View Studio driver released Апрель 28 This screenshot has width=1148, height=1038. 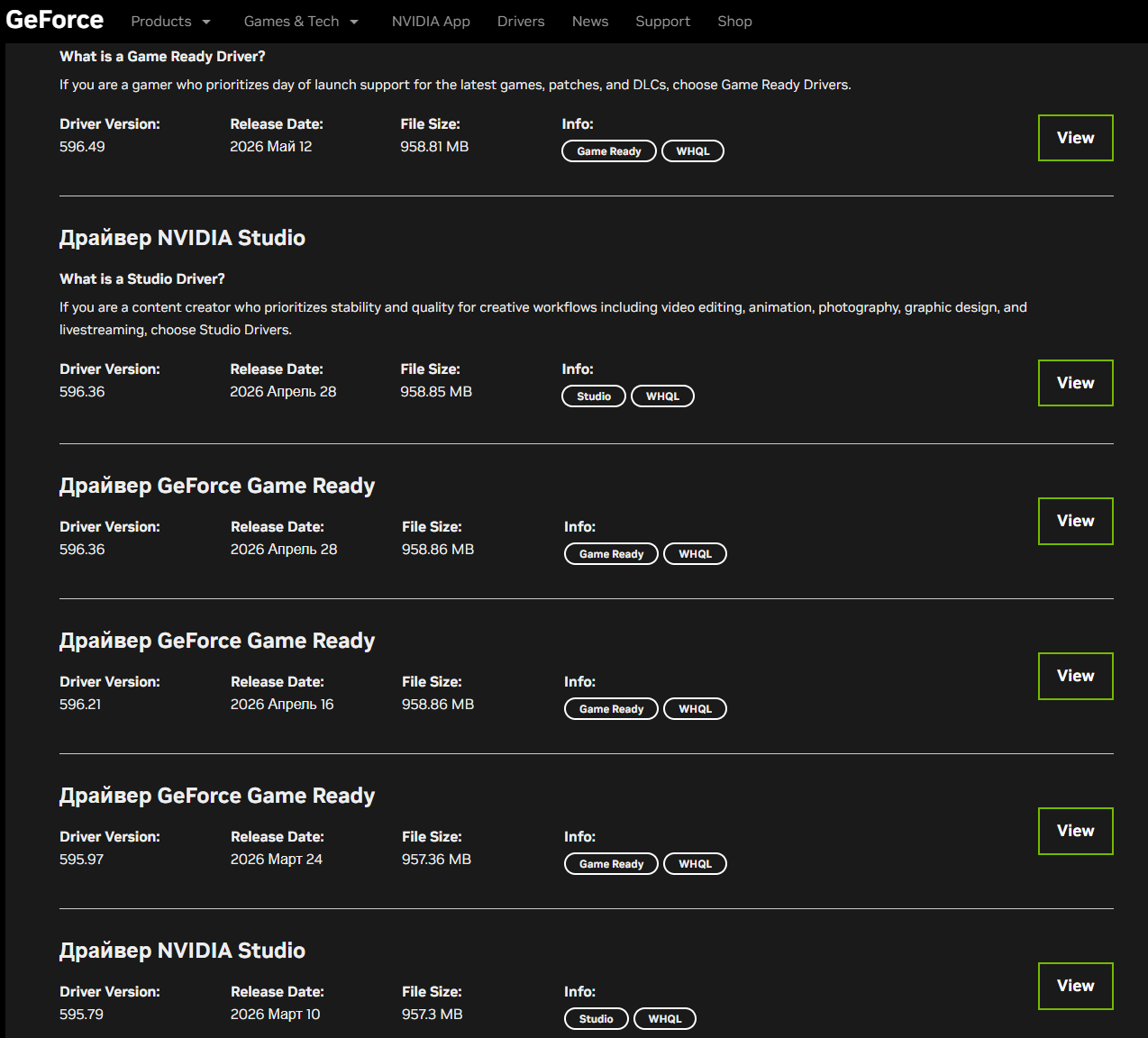[x=1075, y=383]
